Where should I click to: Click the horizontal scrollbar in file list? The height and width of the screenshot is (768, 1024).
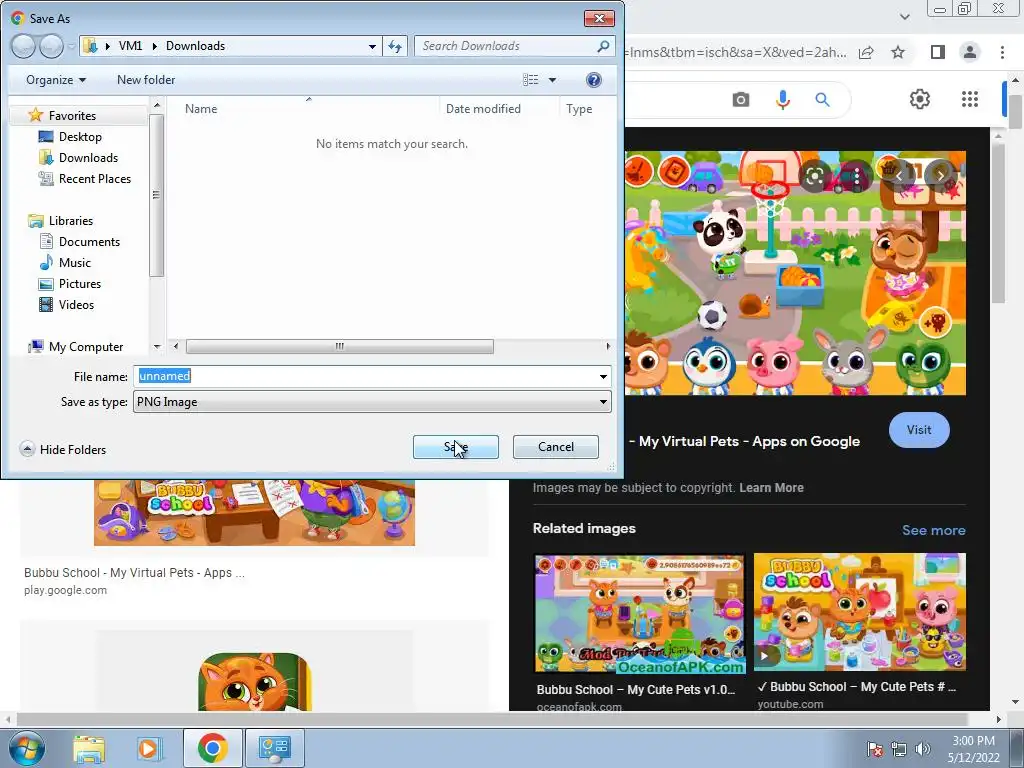(x=340, y=346)
